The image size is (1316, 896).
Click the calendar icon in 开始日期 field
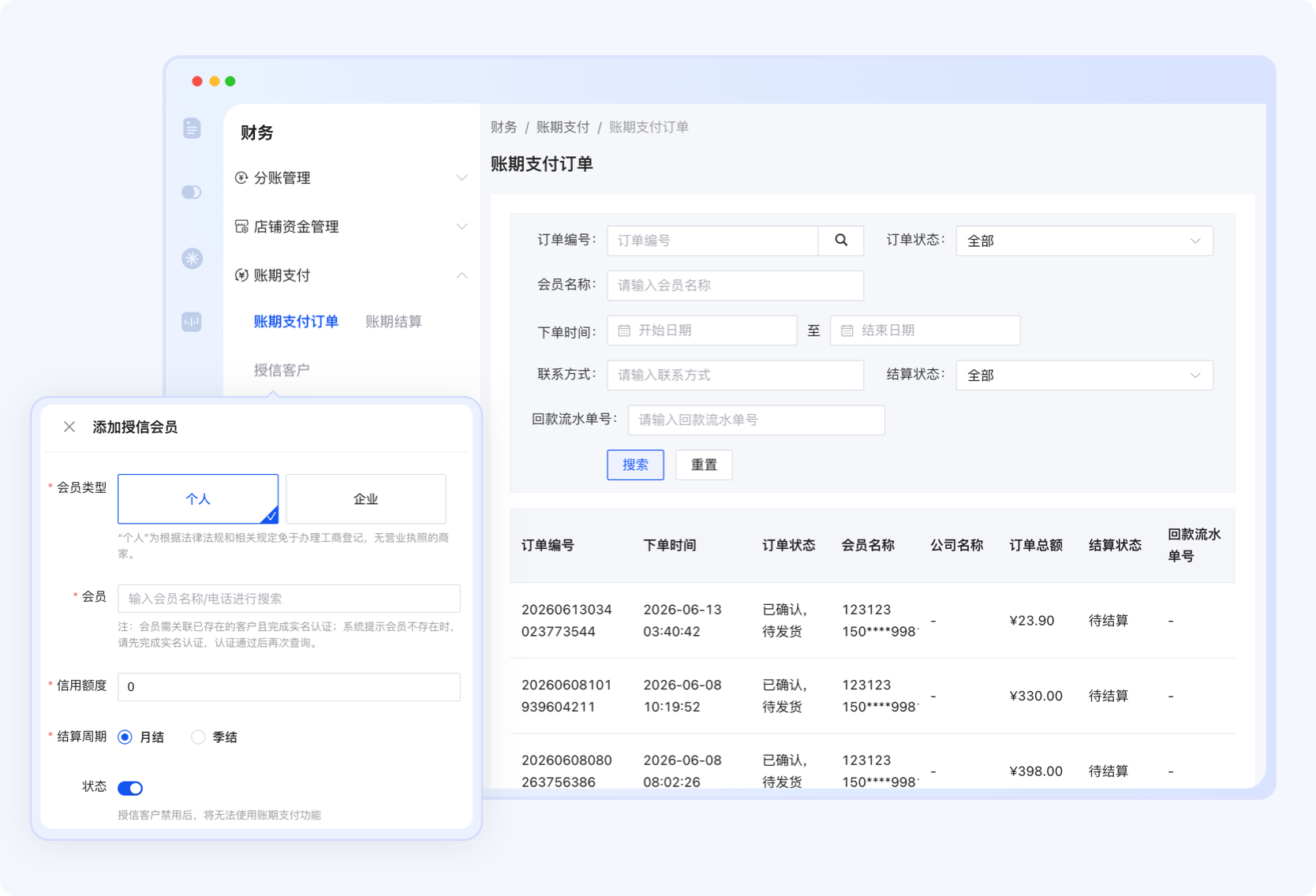pos(624,330)
